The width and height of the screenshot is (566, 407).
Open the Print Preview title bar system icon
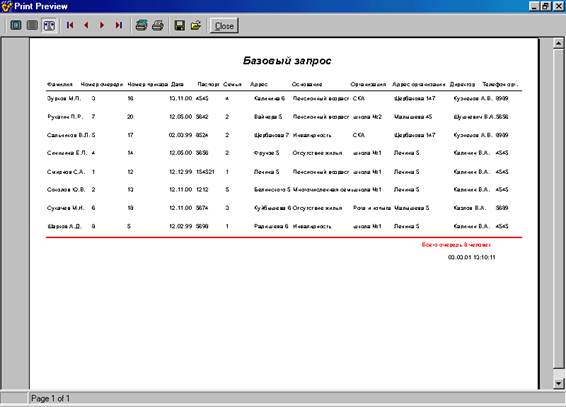pyautogui.click(x=6, y=6)
